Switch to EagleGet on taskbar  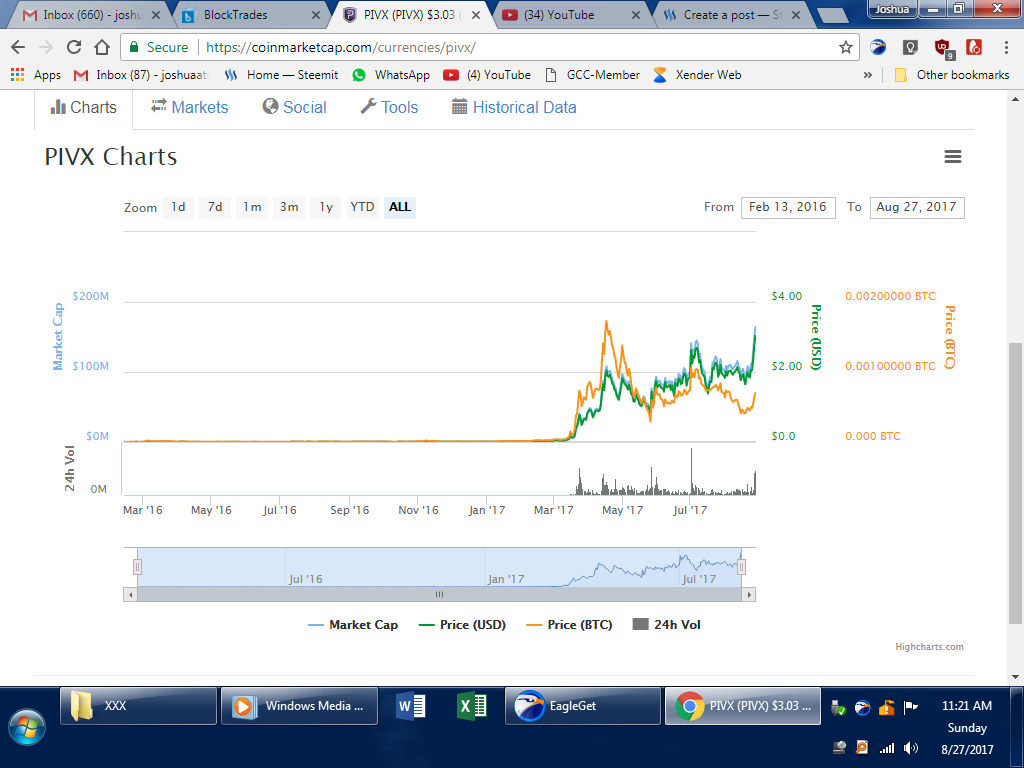point(583,706)
